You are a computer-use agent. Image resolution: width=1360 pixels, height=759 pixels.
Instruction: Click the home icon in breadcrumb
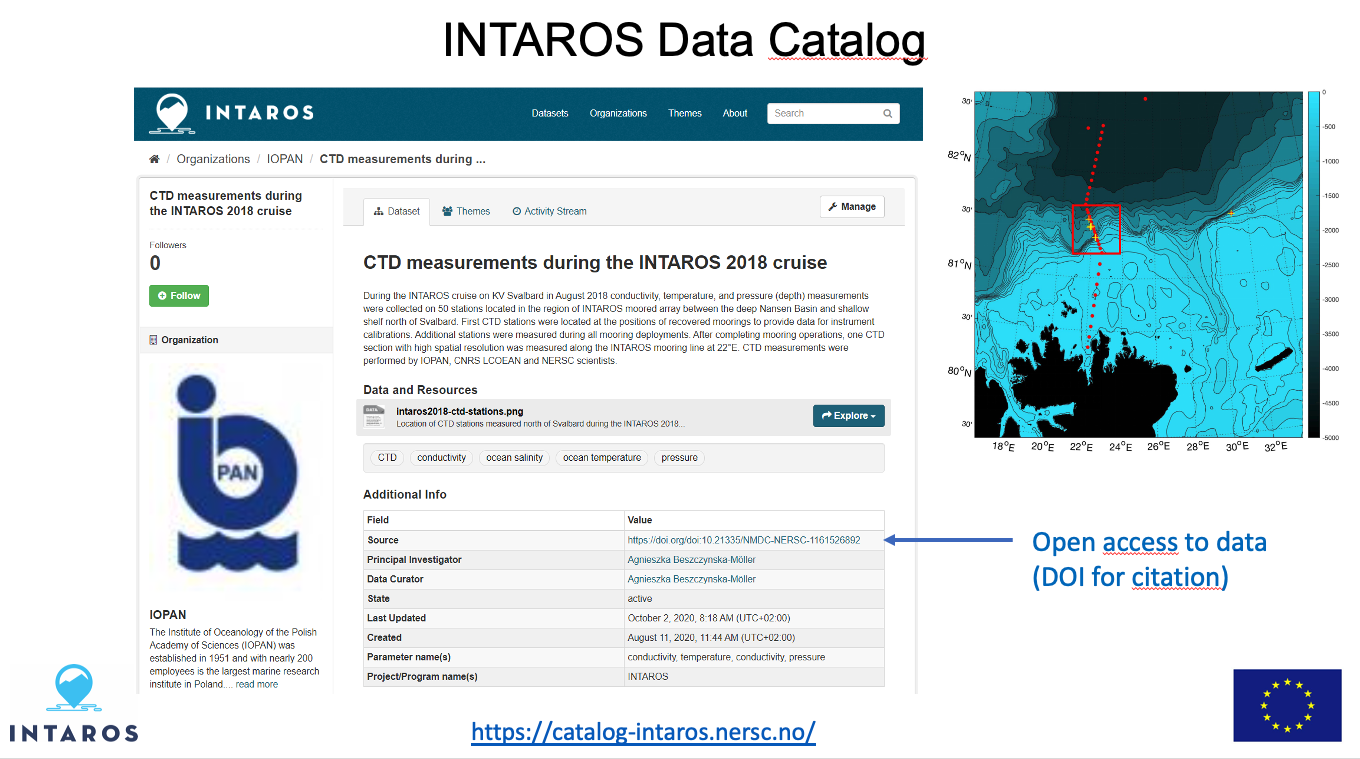154,159
